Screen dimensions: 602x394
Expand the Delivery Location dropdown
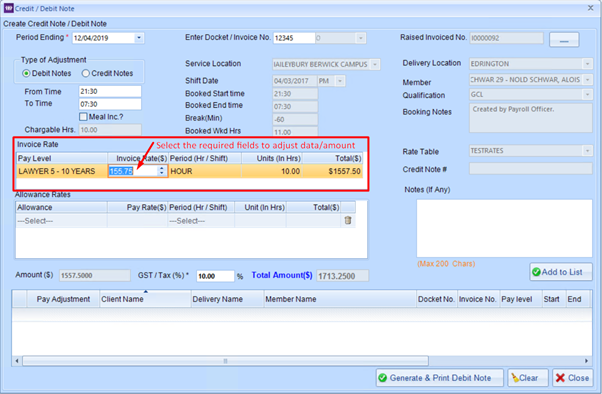point(587,64)
